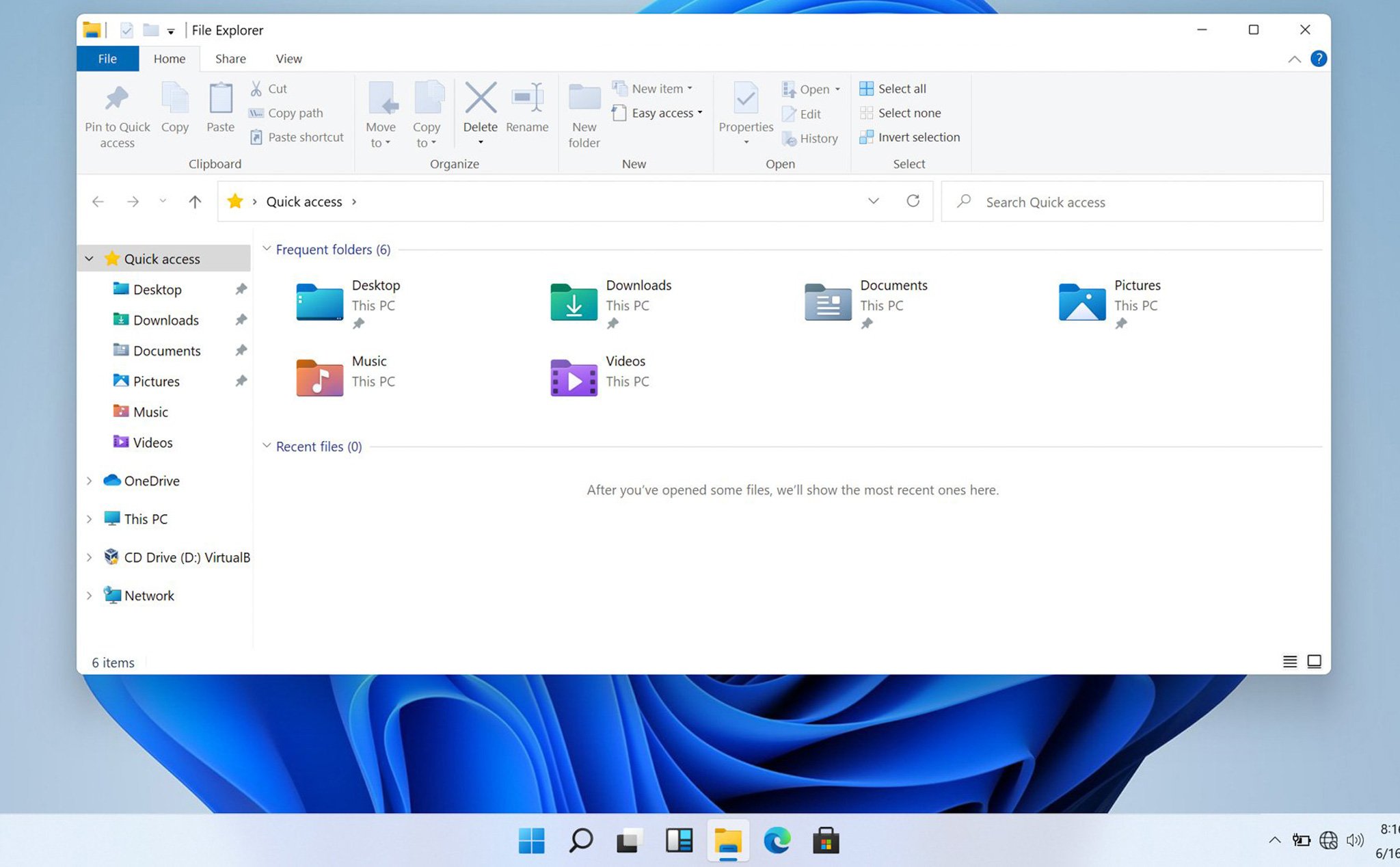Switch to large icons view in status bar
Viewport: 1400px width, 867px height.
pyautogui.click(x=1314, y=661)
